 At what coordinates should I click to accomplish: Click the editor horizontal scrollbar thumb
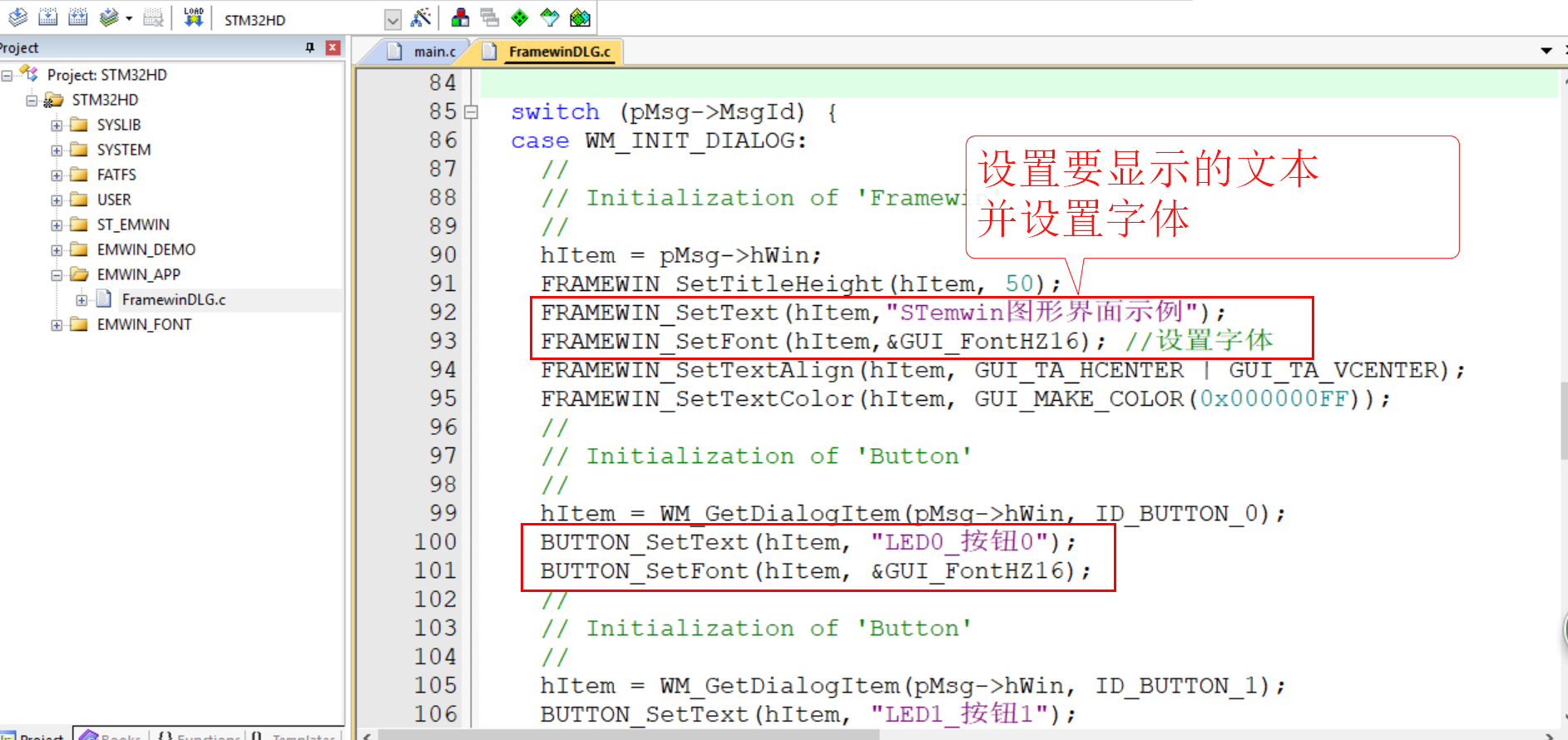pyautogui.click(x=628, y=735)
